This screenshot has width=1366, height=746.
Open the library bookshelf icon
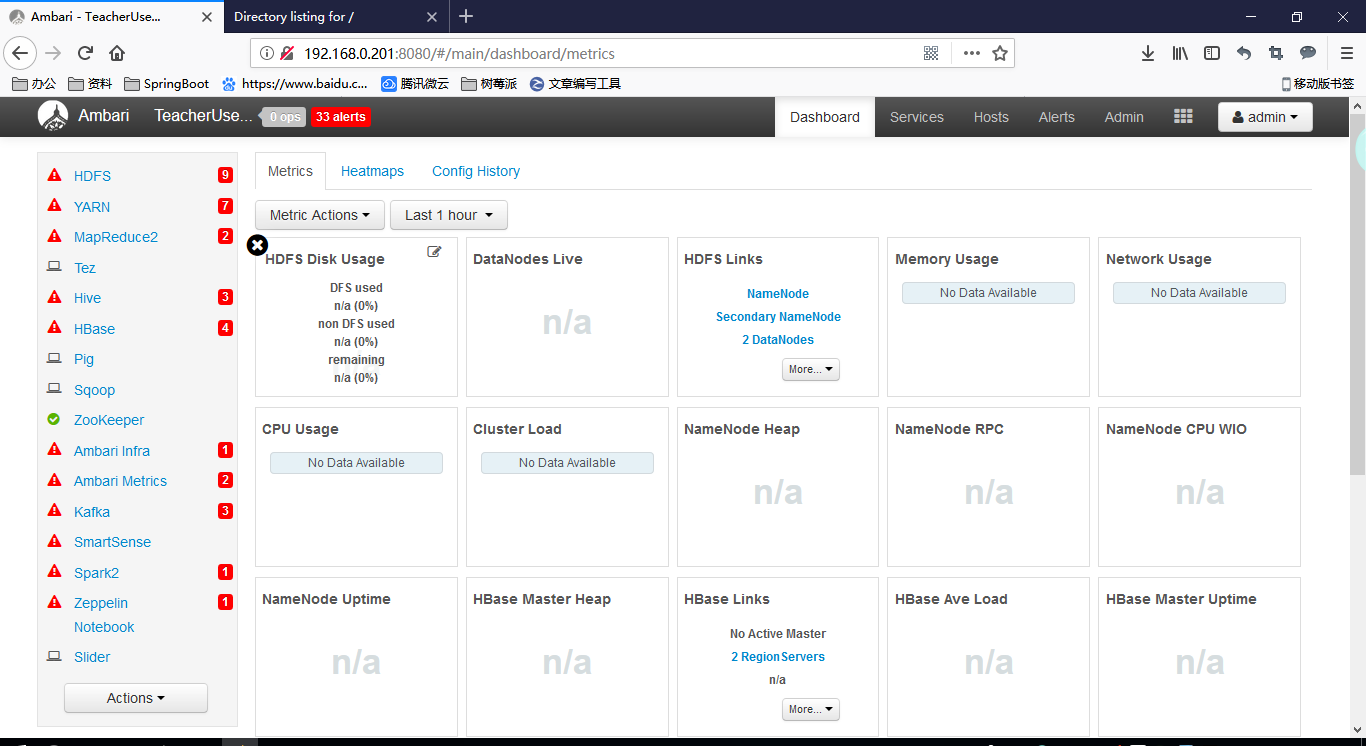[1180, 53]
